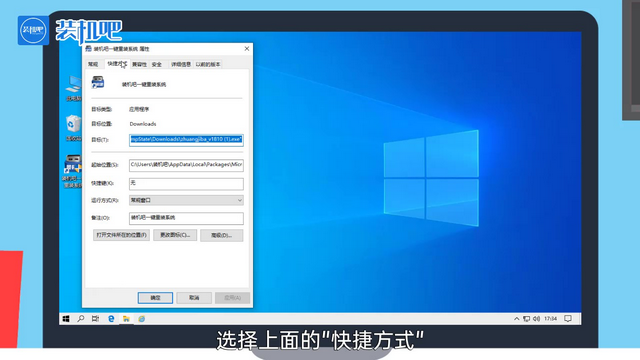Viewport: 640px width, 360px height.
Task: Open the Windows Start menu
Action: 66,319
